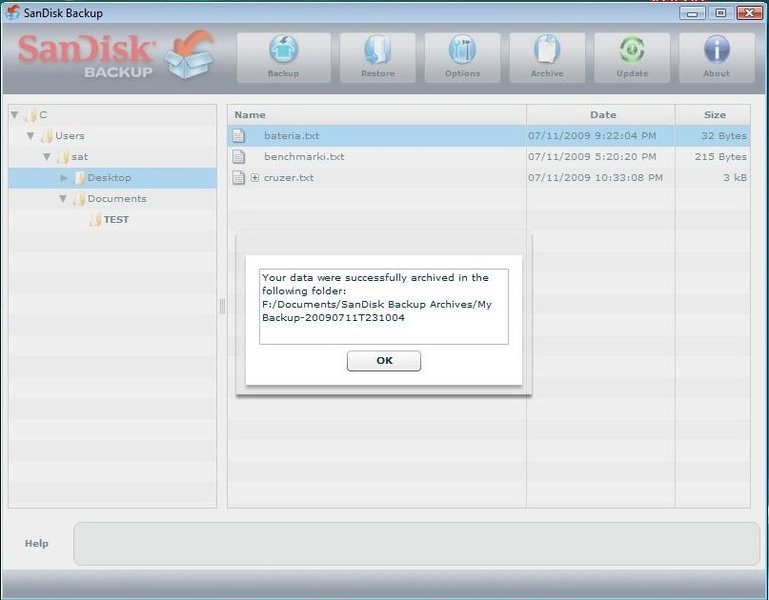Expand the Desktop tree node
The image size is (769, 600).
[64, 178]
